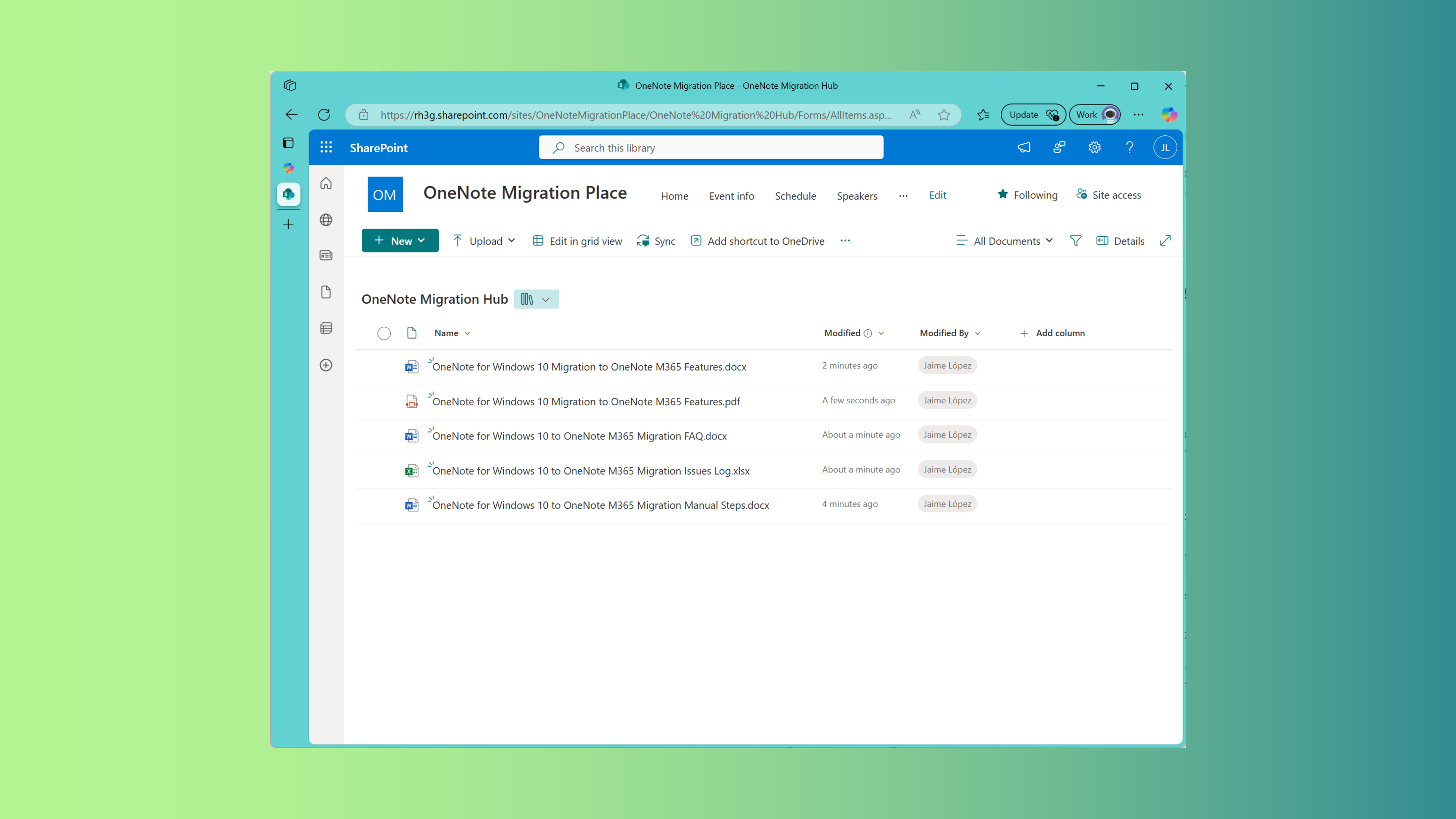
Task: Open the announcements megaphone icon
Action: pyautogui.click(x=1024, y=148)
